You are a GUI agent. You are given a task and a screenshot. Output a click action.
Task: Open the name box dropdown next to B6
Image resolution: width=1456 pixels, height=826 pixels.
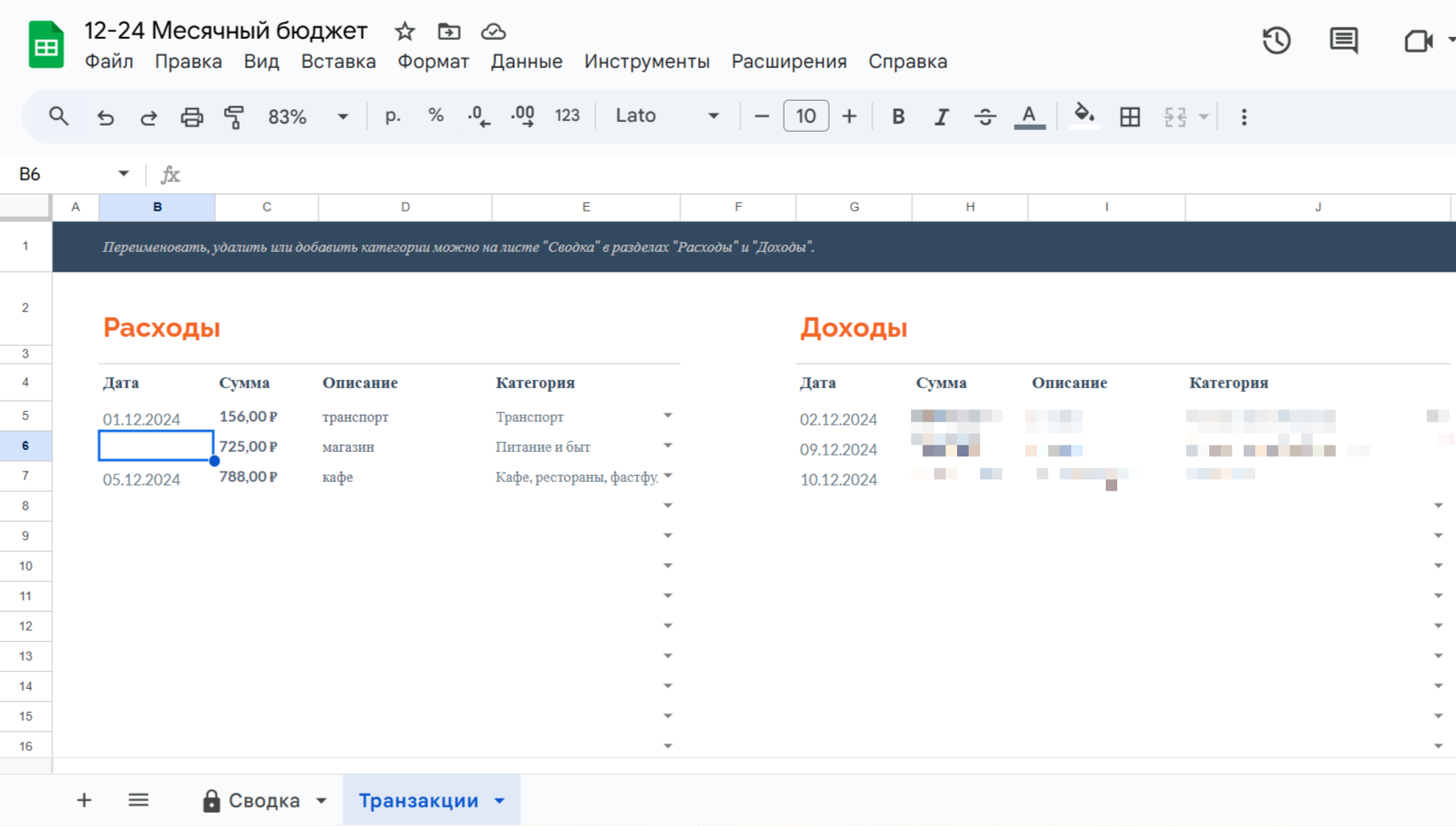pyautogui.click(x=123, y=173)
